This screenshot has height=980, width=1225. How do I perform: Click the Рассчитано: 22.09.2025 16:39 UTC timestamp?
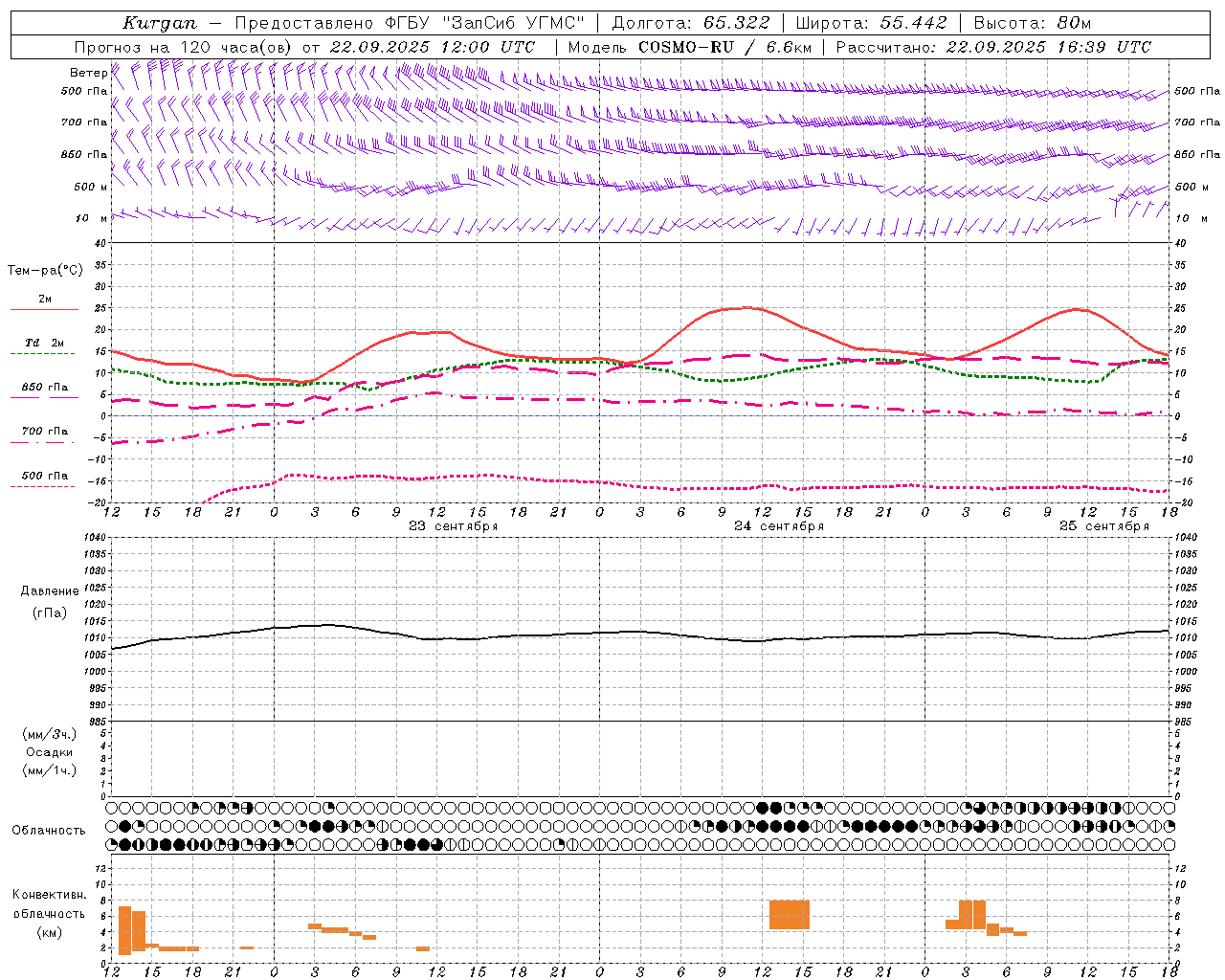(993, 47)
